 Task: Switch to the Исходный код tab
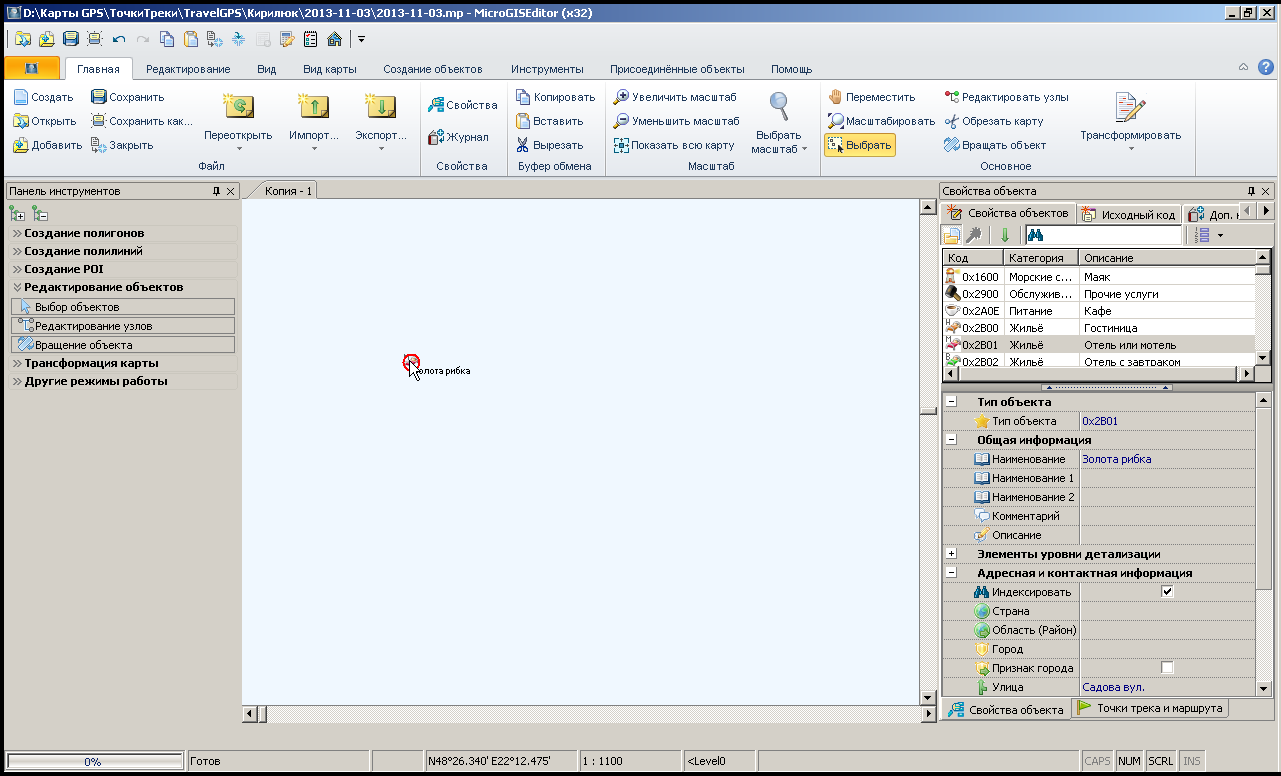[x=1128, y=214]
